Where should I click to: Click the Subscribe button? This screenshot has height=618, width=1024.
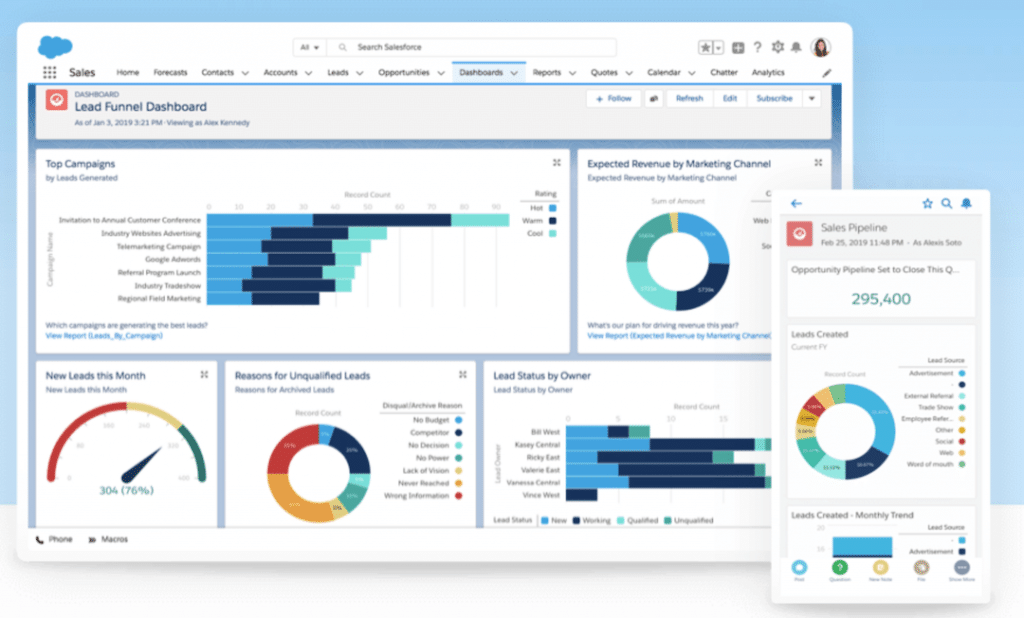tap(775, 99)
